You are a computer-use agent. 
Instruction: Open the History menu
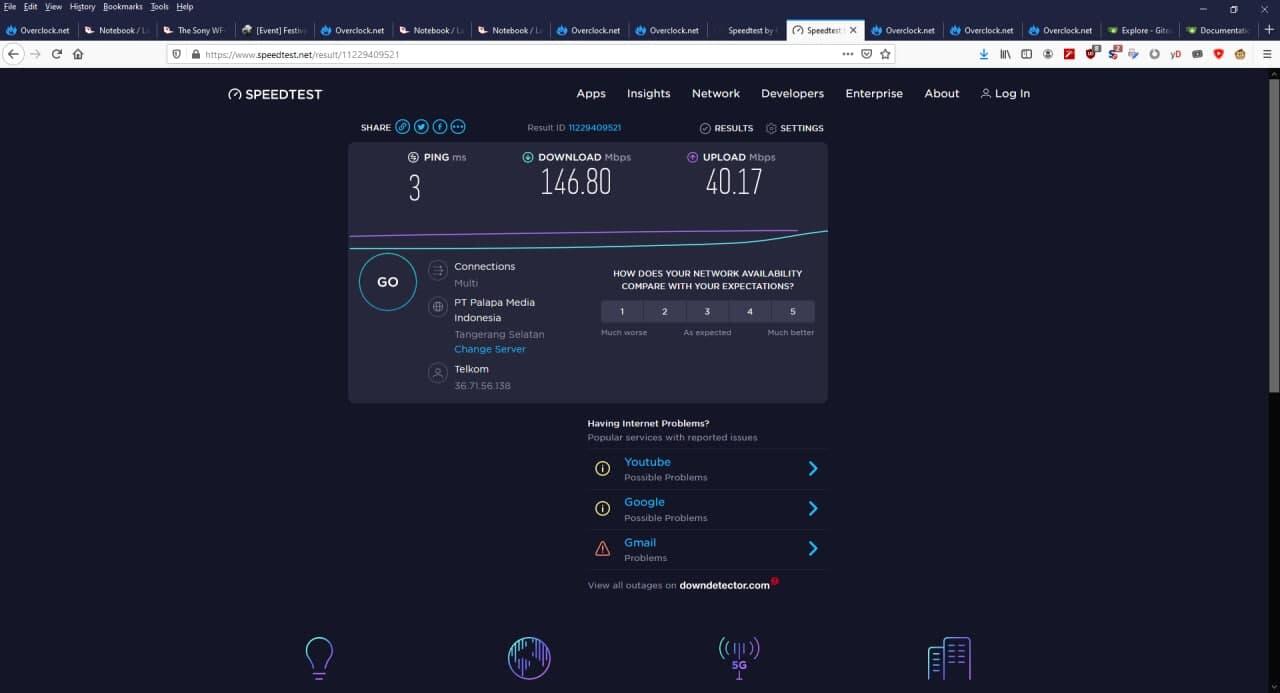pos(82,6)
